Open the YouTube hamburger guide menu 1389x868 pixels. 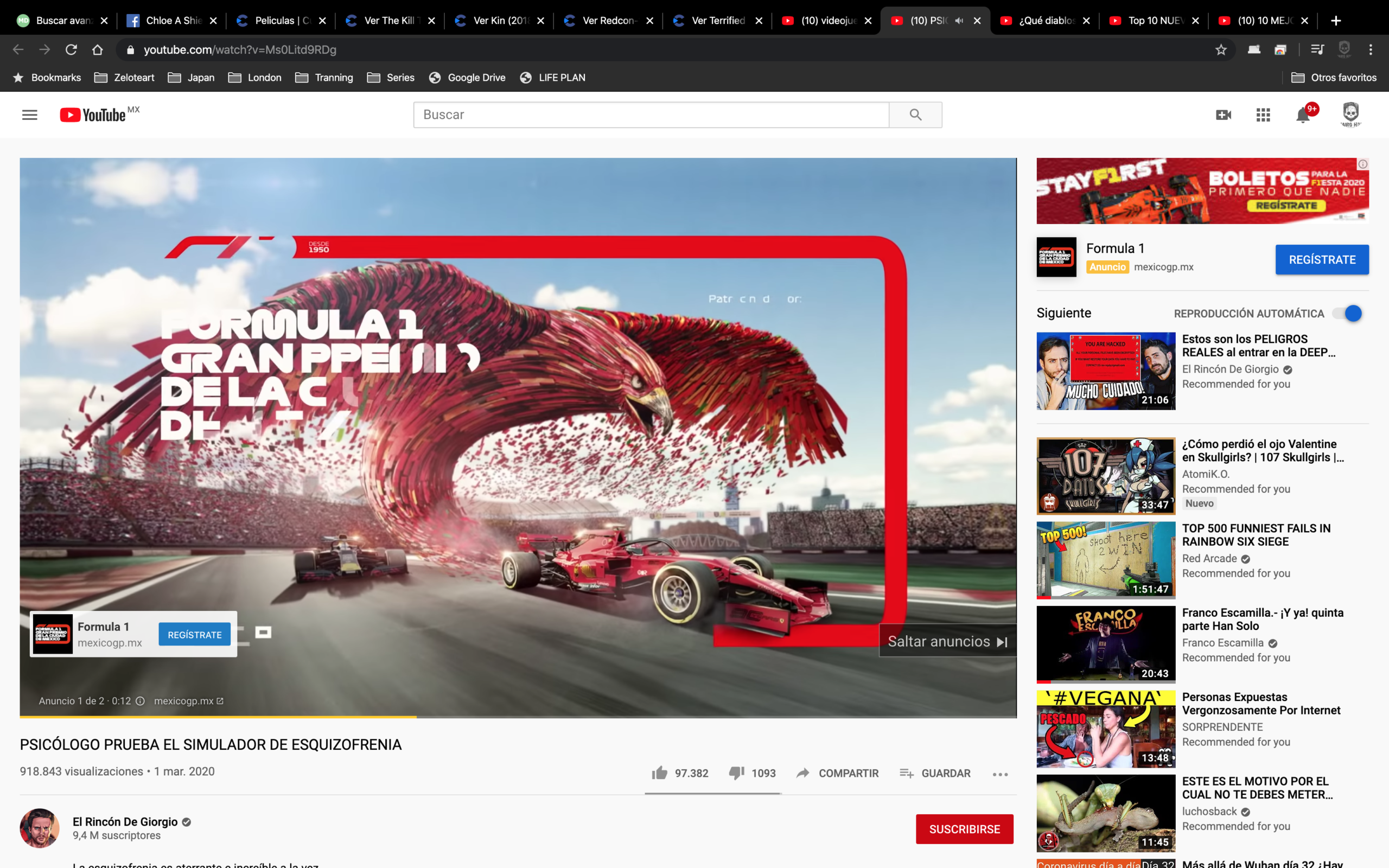coord(29,115)
